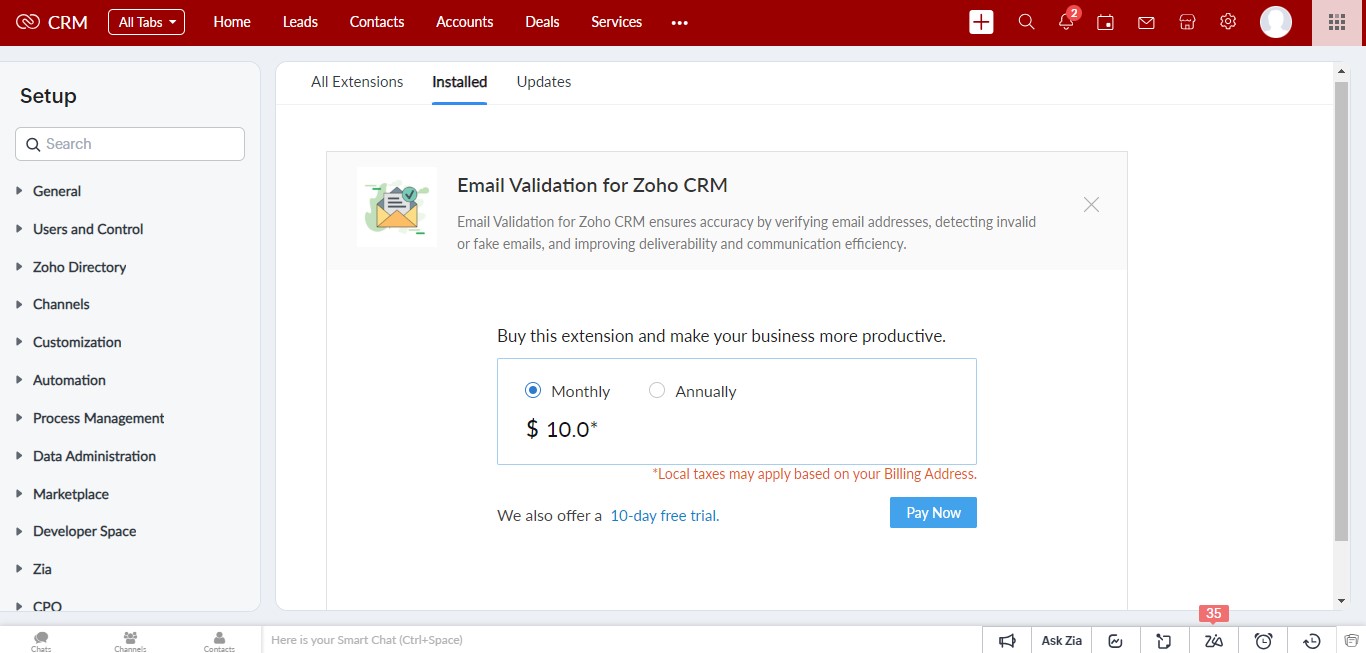Image resolution: width=1366 pixels, height=653 pixels.
Task: Expand General setup section
Action: 57,191
